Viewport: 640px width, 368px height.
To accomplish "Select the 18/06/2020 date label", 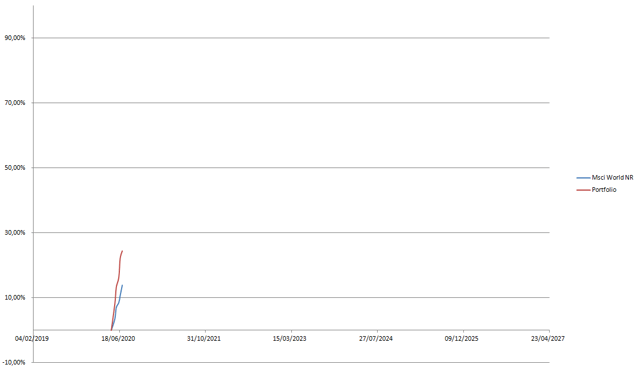I will coord(118,339).
